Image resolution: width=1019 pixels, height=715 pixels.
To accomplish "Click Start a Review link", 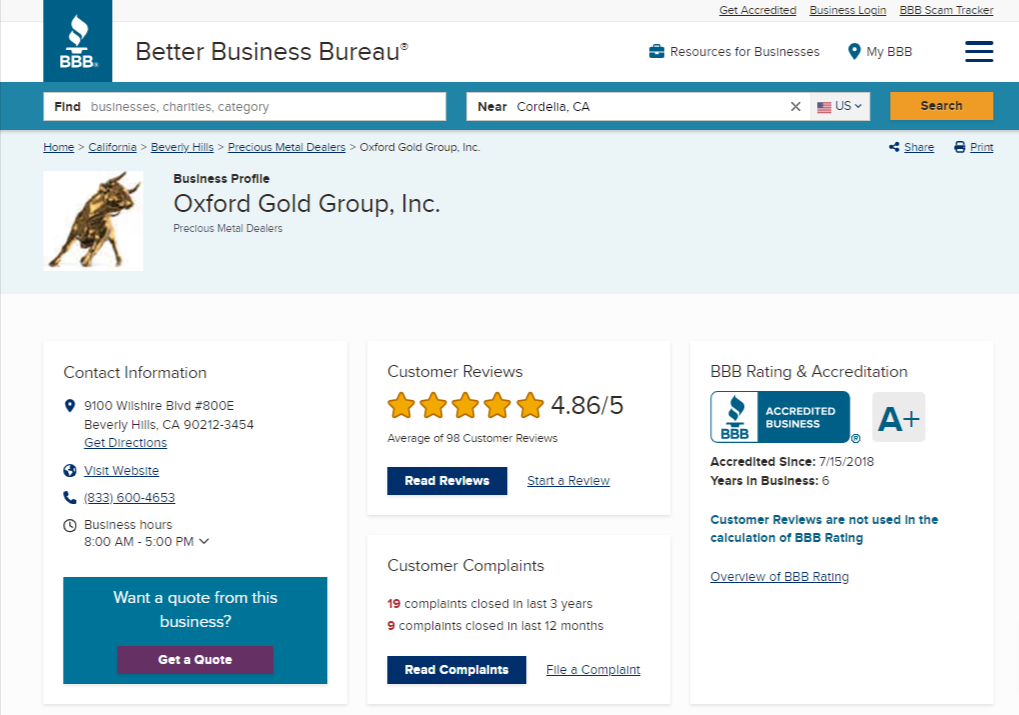I will click(x=569, y=481).
